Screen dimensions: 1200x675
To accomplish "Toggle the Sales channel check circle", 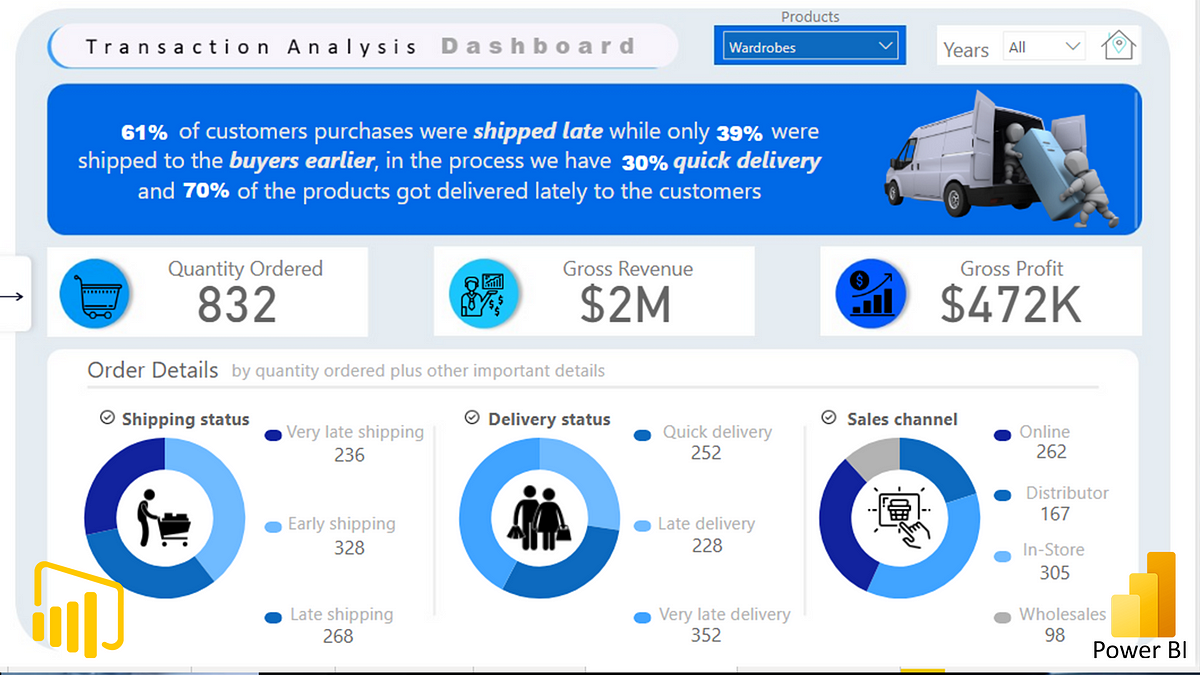I will (x=829, y=419).
